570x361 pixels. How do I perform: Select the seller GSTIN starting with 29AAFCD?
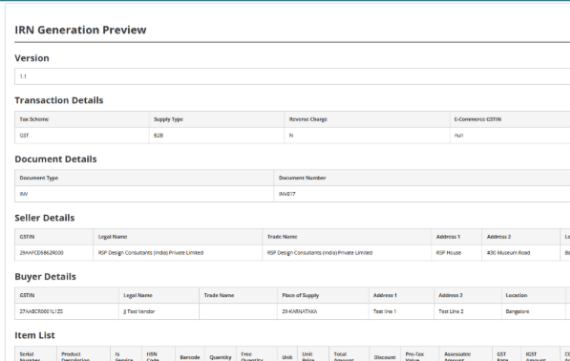[41, 253]
